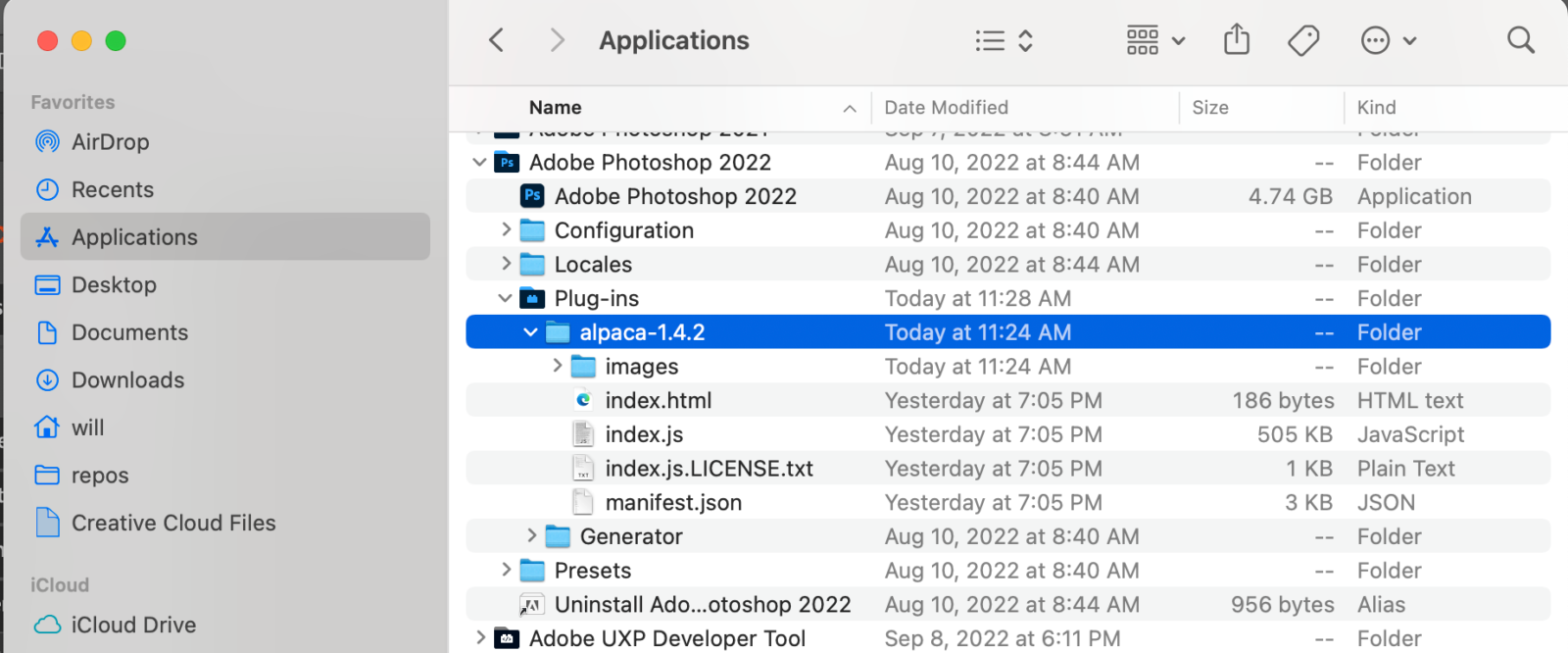
Task: Open the More actions ellipsis menu
Action: pyautogui.click(x=1388, y=40)
